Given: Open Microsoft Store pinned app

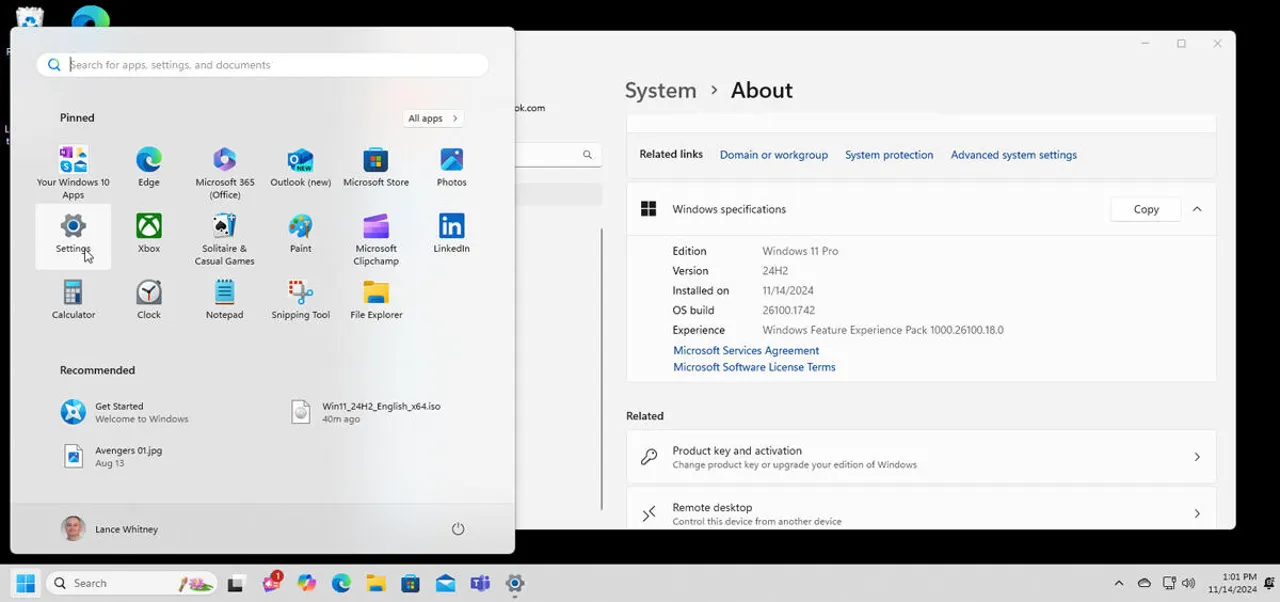Looking at the screenshot, I should [376, 166].
